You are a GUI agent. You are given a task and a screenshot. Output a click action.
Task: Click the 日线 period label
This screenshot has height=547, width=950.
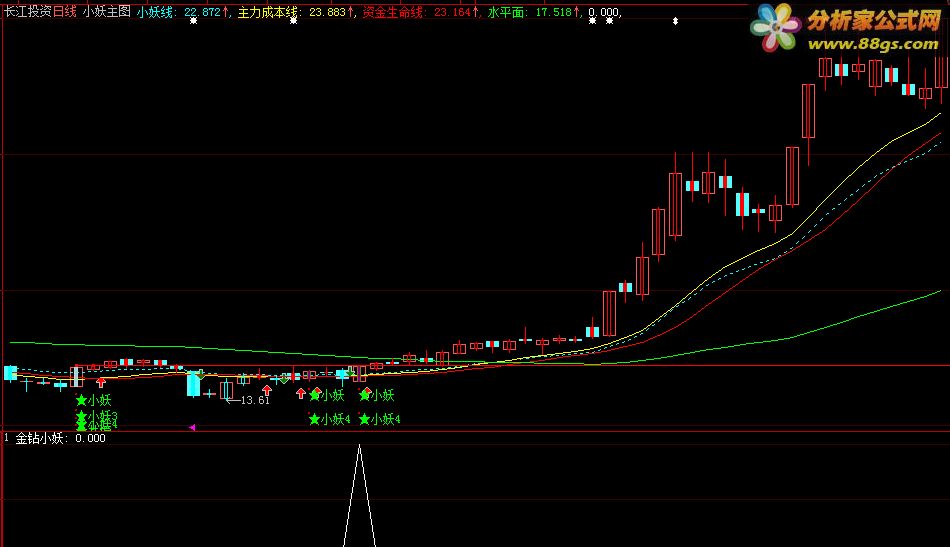(65, 11)
